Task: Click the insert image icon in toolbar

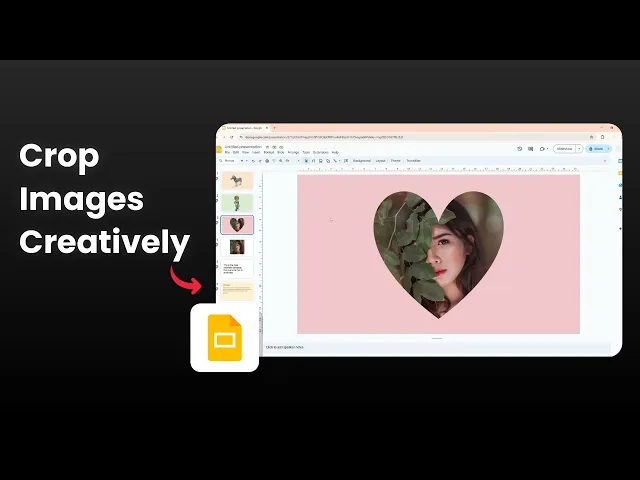Action: [x=321, y=161]
